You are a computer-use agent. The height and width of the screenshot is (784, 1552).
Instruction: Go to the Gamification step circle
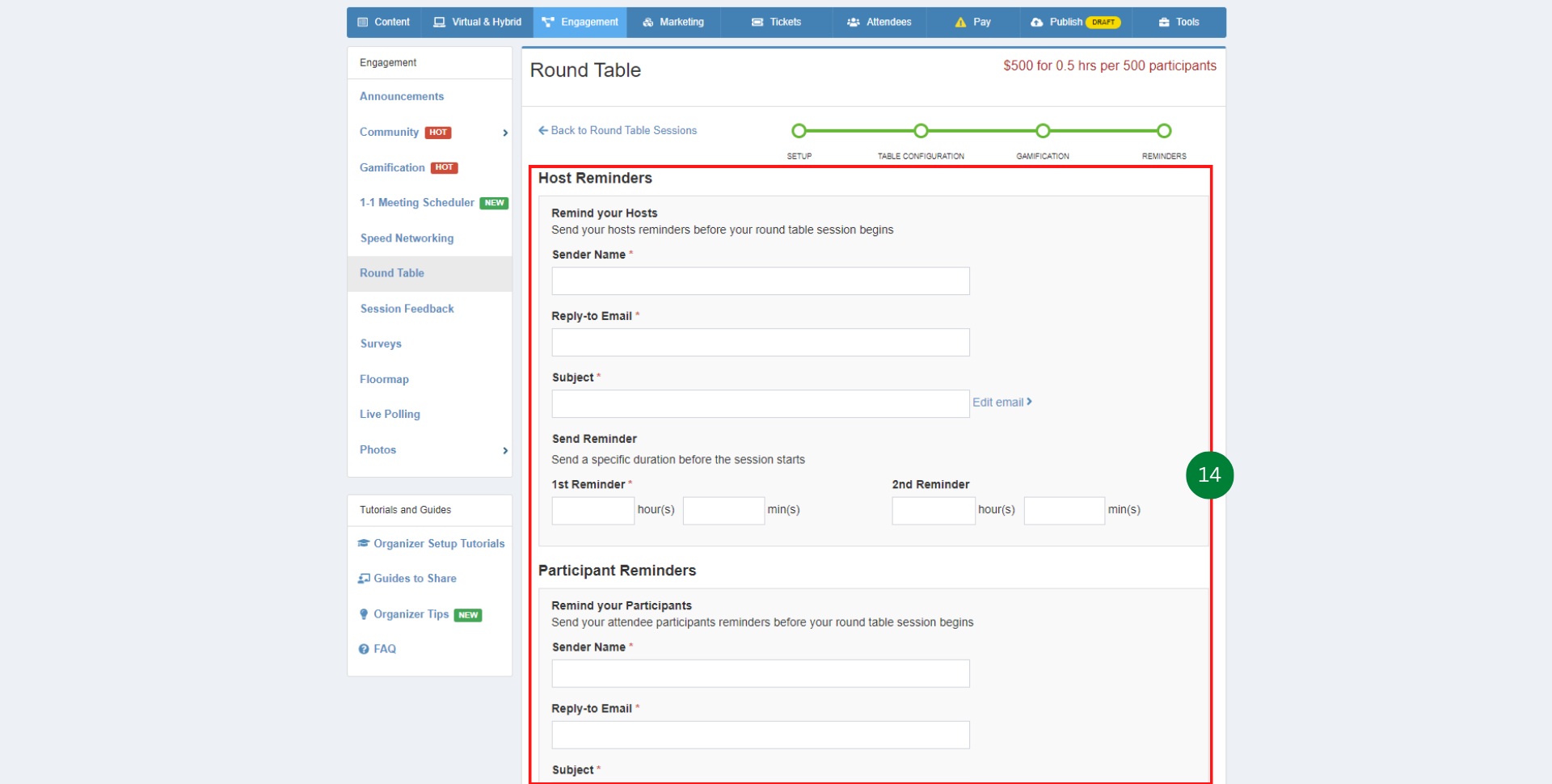(1043, 131)
